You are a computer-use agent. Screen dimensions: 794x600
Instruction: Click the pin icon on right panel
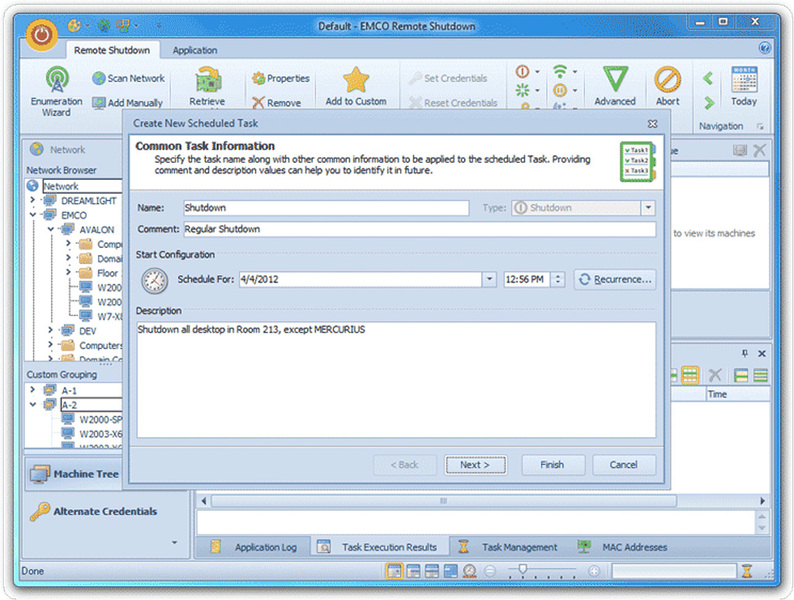coord(744,353)
